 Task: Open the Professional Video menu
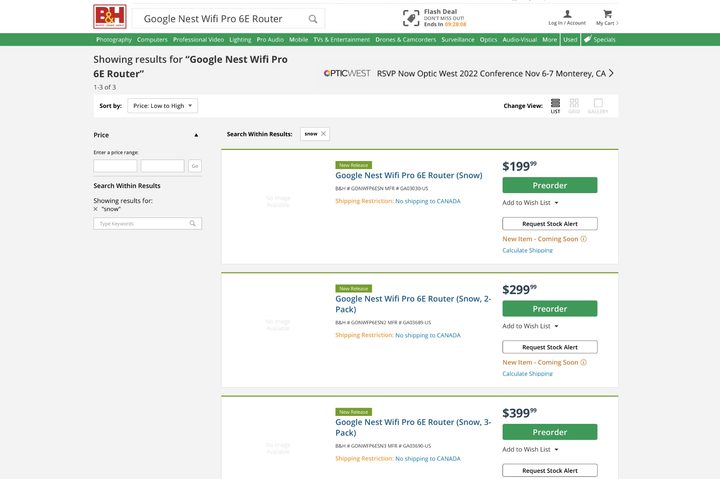tap(198, 39)
